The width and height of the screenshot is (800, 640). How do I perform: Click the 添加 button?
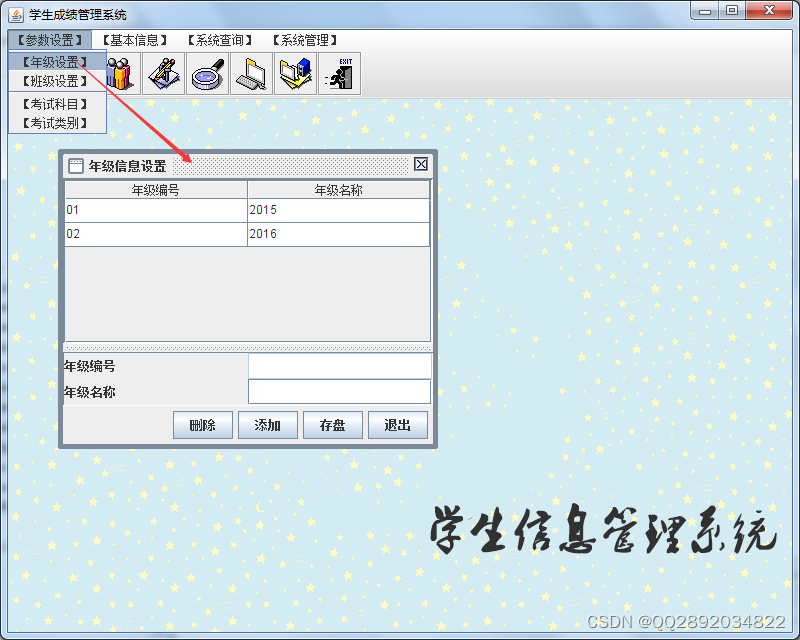(268, 425)
